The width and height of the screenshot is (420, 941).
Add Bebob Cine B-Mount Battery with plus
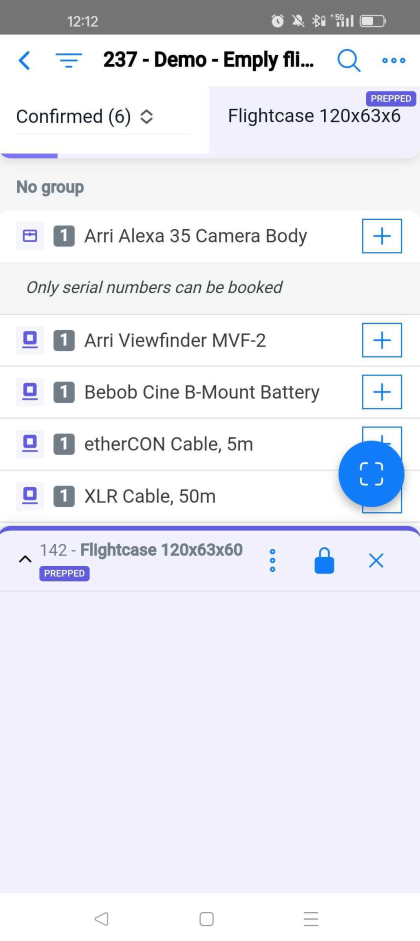382,392
